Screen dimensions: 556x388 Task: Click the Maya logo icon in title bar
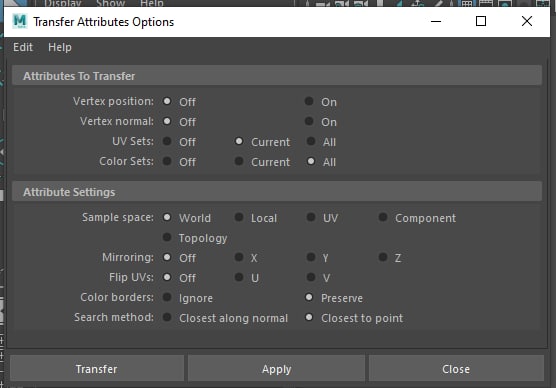pos(20,21)
